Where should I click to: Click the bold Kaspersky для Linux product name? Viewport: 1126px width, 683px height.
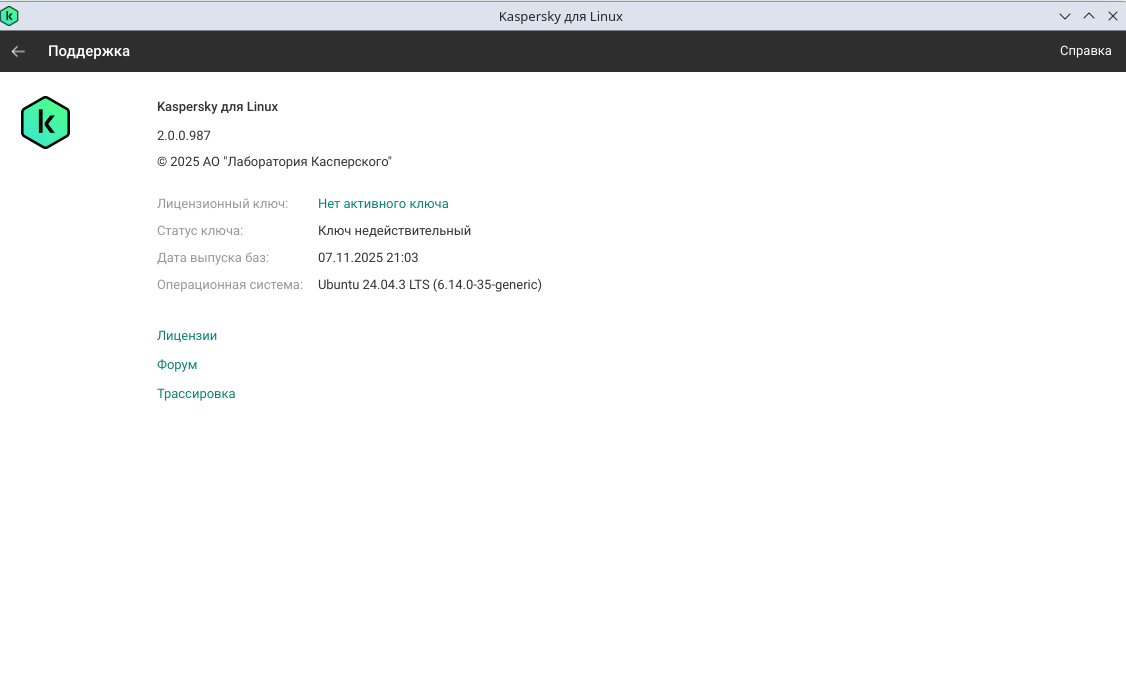pos(218,107)
